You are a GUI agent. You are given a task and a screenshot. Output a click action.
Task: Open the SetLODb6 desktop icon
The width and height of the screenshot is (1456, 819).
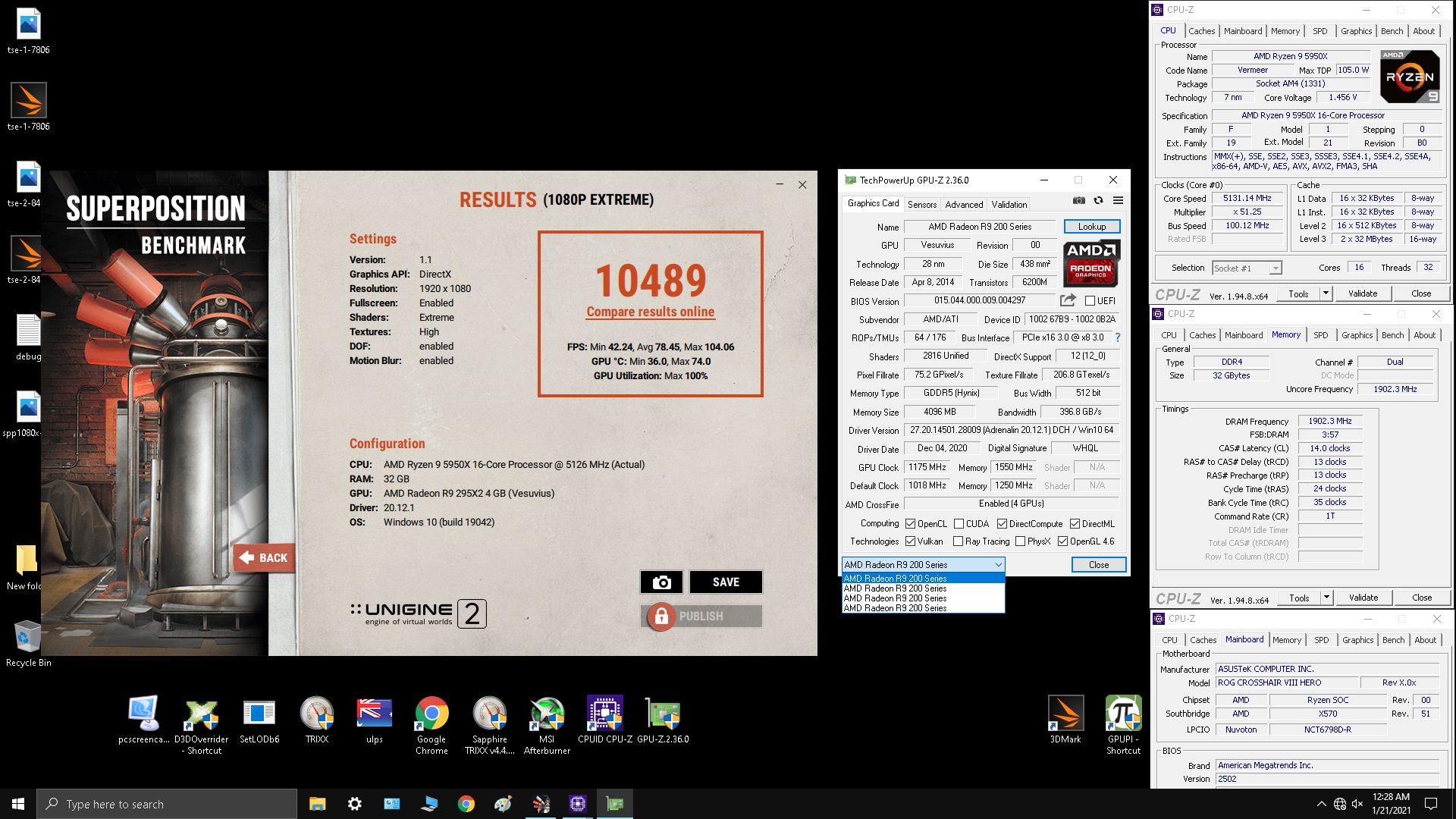pyautogui.click(x=259, y=720)
